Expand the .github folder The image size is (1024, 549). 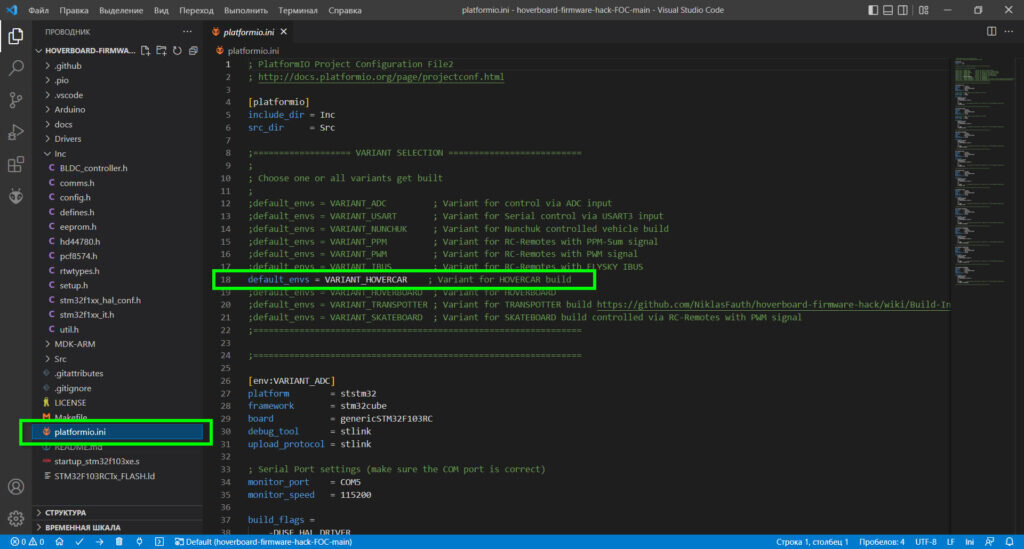click(x=118, y=65)
